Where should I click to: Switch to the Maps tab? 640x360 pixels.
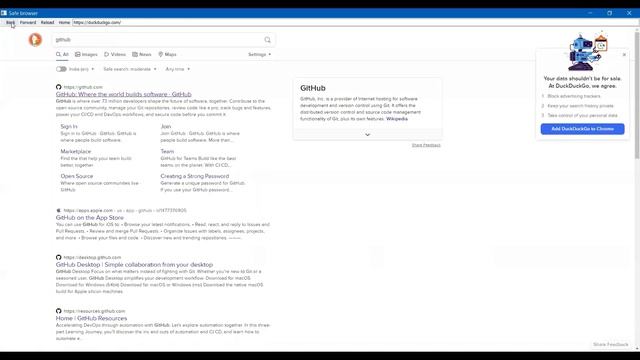[x=167, y=54]
